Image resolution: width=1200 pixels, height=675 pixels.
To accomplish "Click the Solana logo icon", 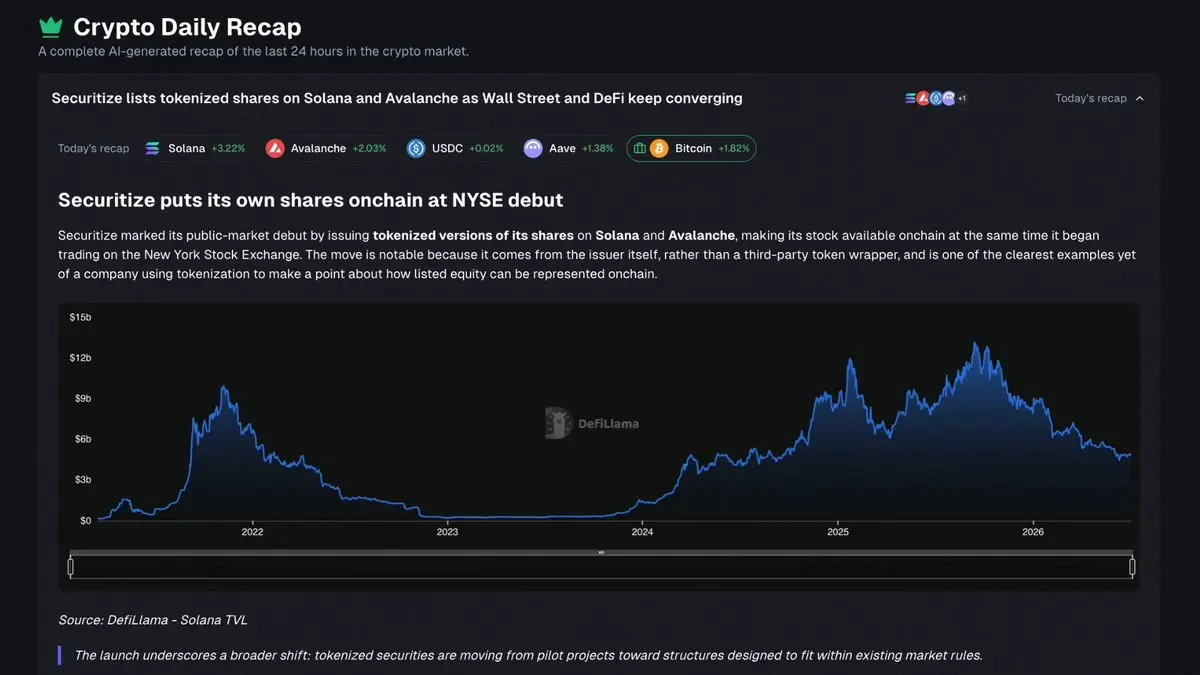I will point(152,148).
